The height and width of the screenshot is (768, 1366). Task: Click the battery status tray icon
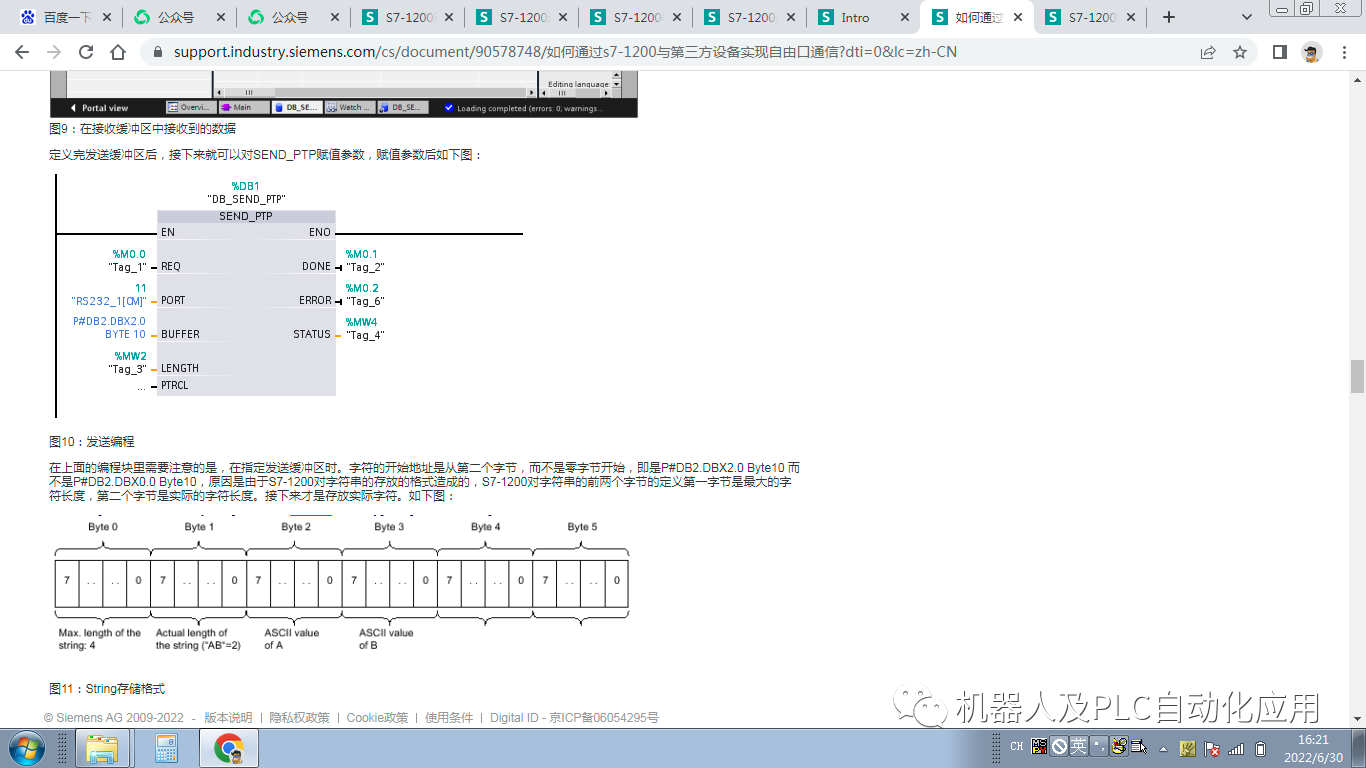point(1261,748)
